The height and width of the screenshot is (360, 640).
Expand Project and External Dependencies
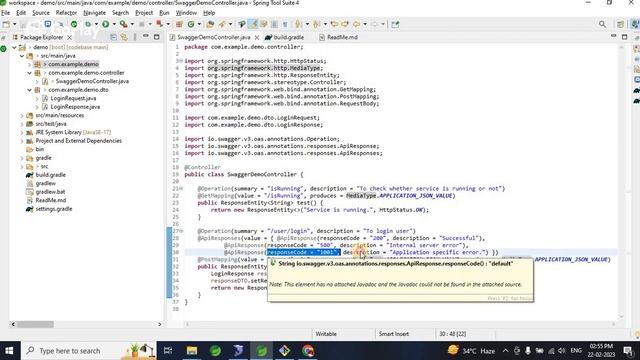pyautogui.click(x=22, y=141)
